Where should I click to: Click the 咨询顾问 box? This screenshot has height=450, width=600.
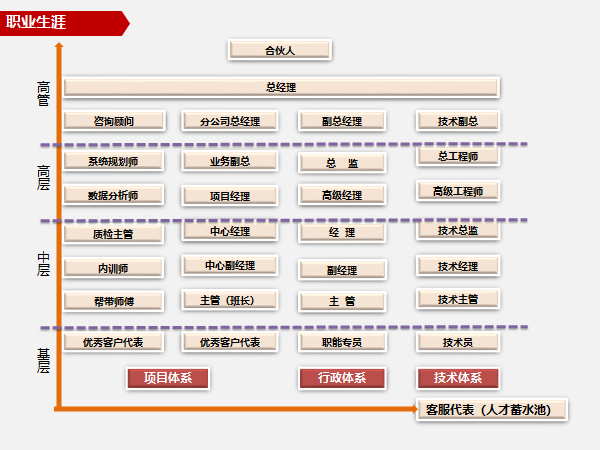tap(113, 121)
